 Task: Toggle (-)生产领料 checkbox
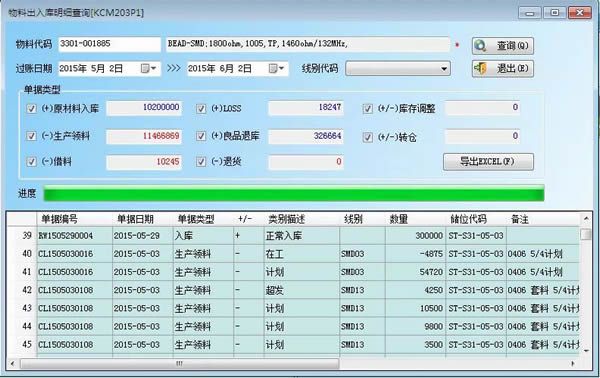31,136
